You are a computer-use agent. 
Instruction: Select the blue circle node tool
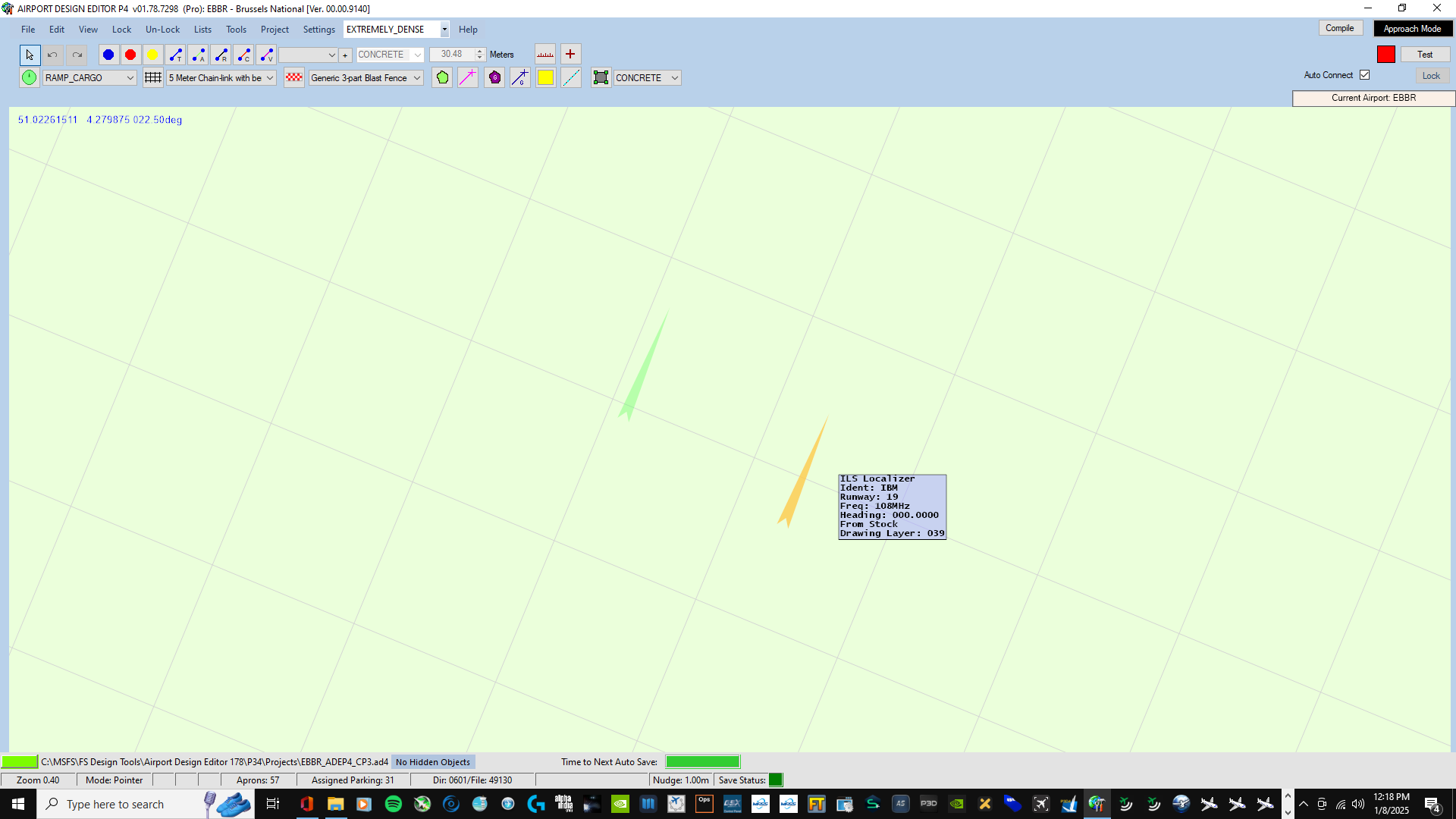(x=108, y=55)
